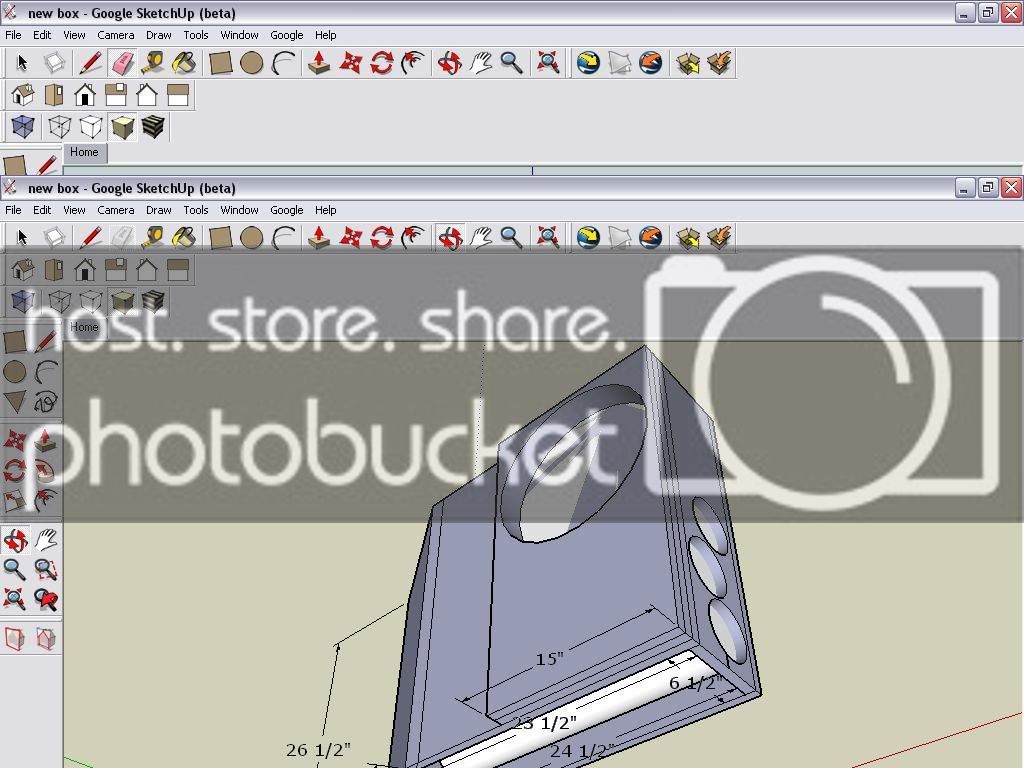Choose the Paint Bucket tool in upper window
This screenshot has width=1024, height=768.
tap(184, 63)
